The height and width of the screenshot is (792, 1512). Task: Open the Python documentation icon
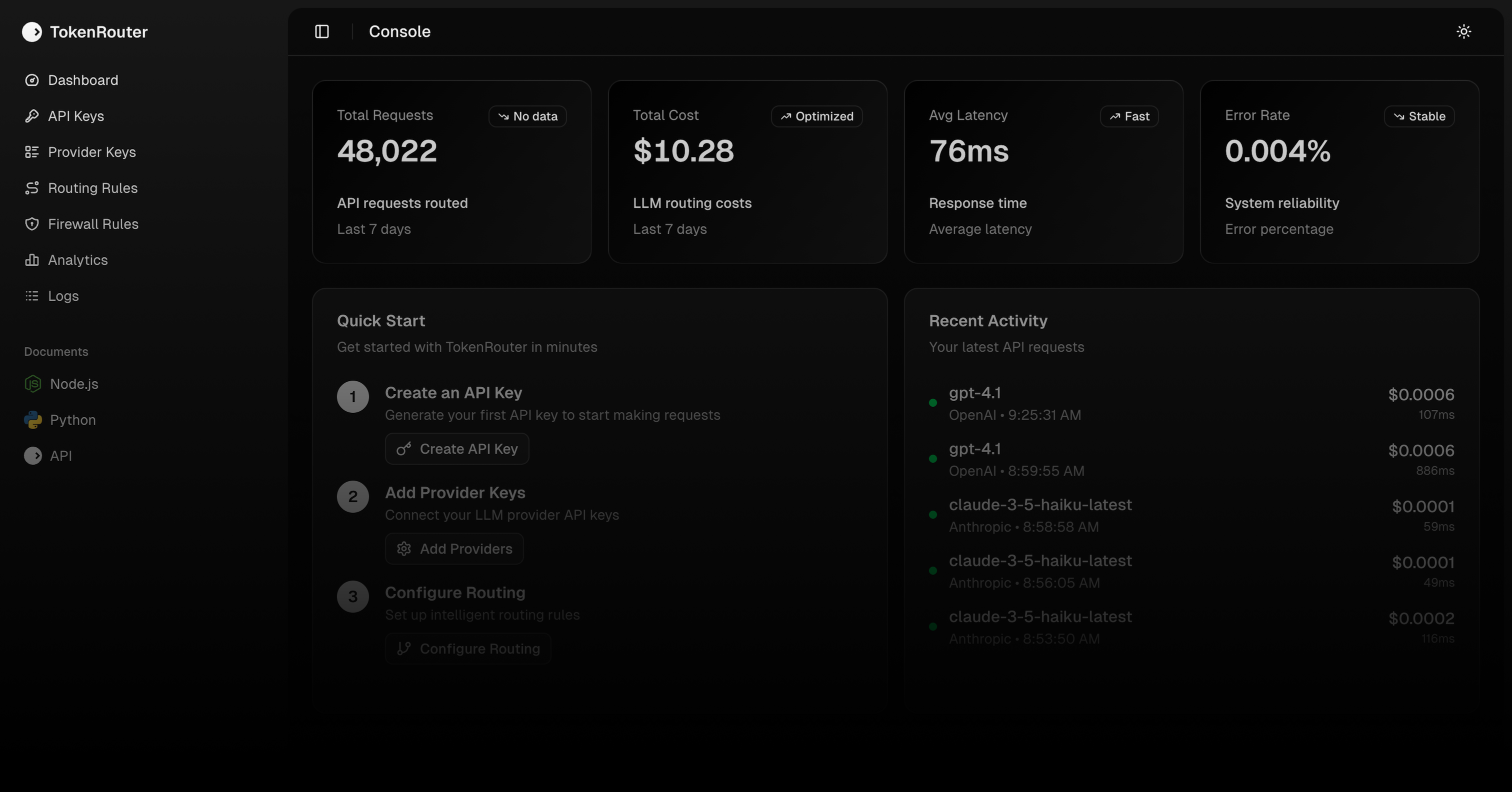33,420
